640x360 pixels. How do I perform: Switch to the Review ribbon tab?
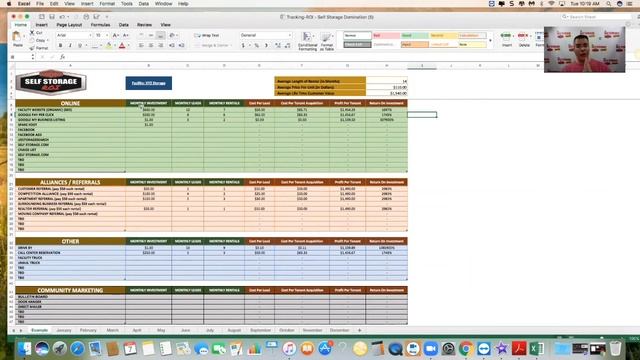pyautogui.click(x=144, y=25)
